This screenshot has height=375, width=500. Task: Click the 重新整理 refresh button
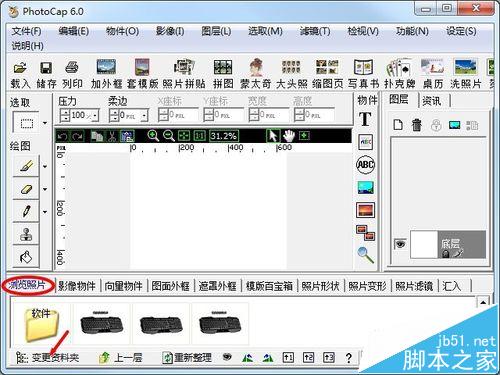click(x=187, y=358)
